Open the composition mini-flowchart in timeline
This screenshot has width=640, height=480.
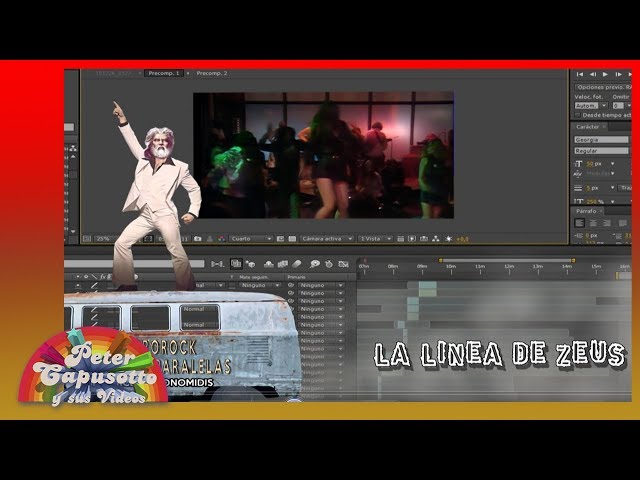coord(218,264)
